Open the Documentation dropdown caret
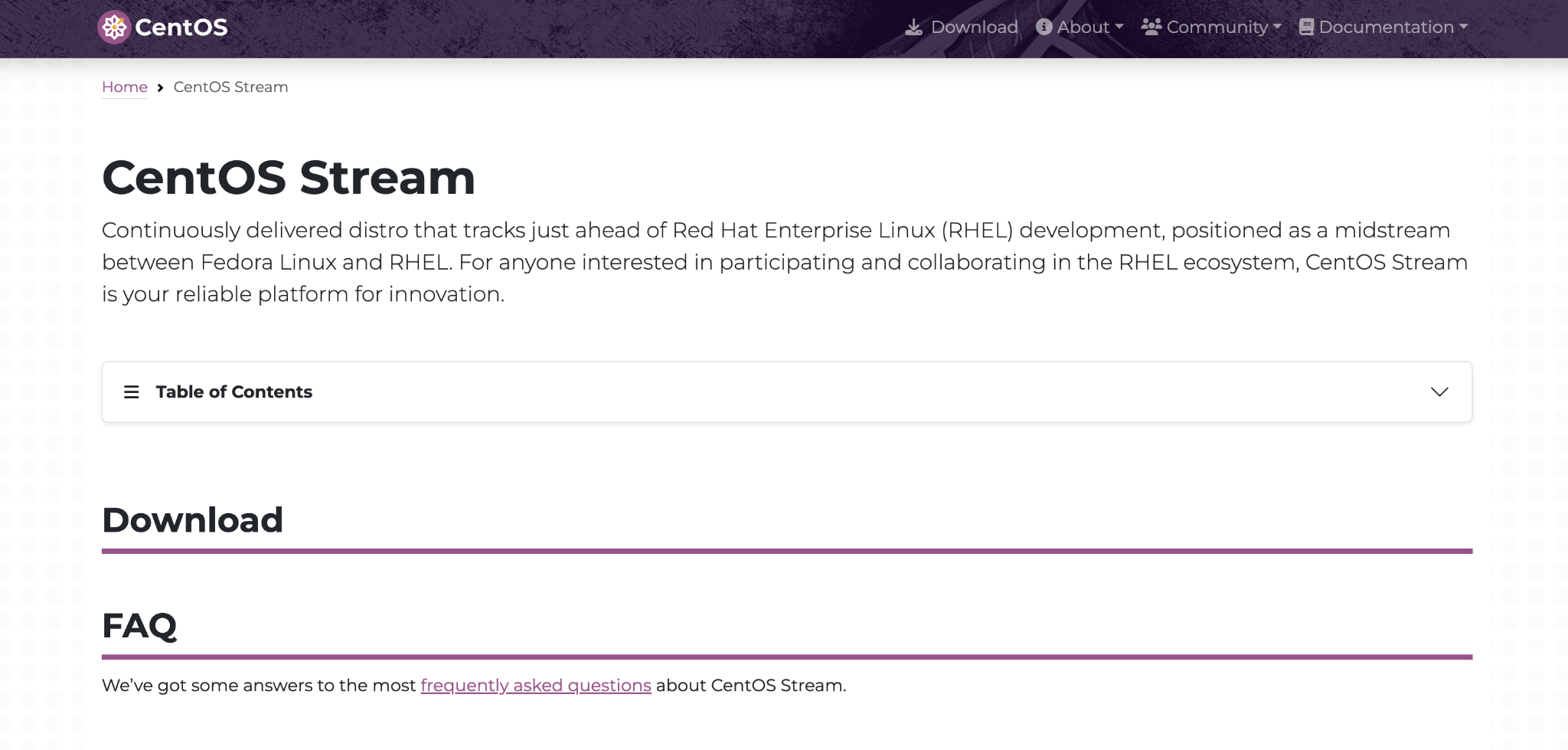This screenshot has height=750, width=1568. 1463,27
